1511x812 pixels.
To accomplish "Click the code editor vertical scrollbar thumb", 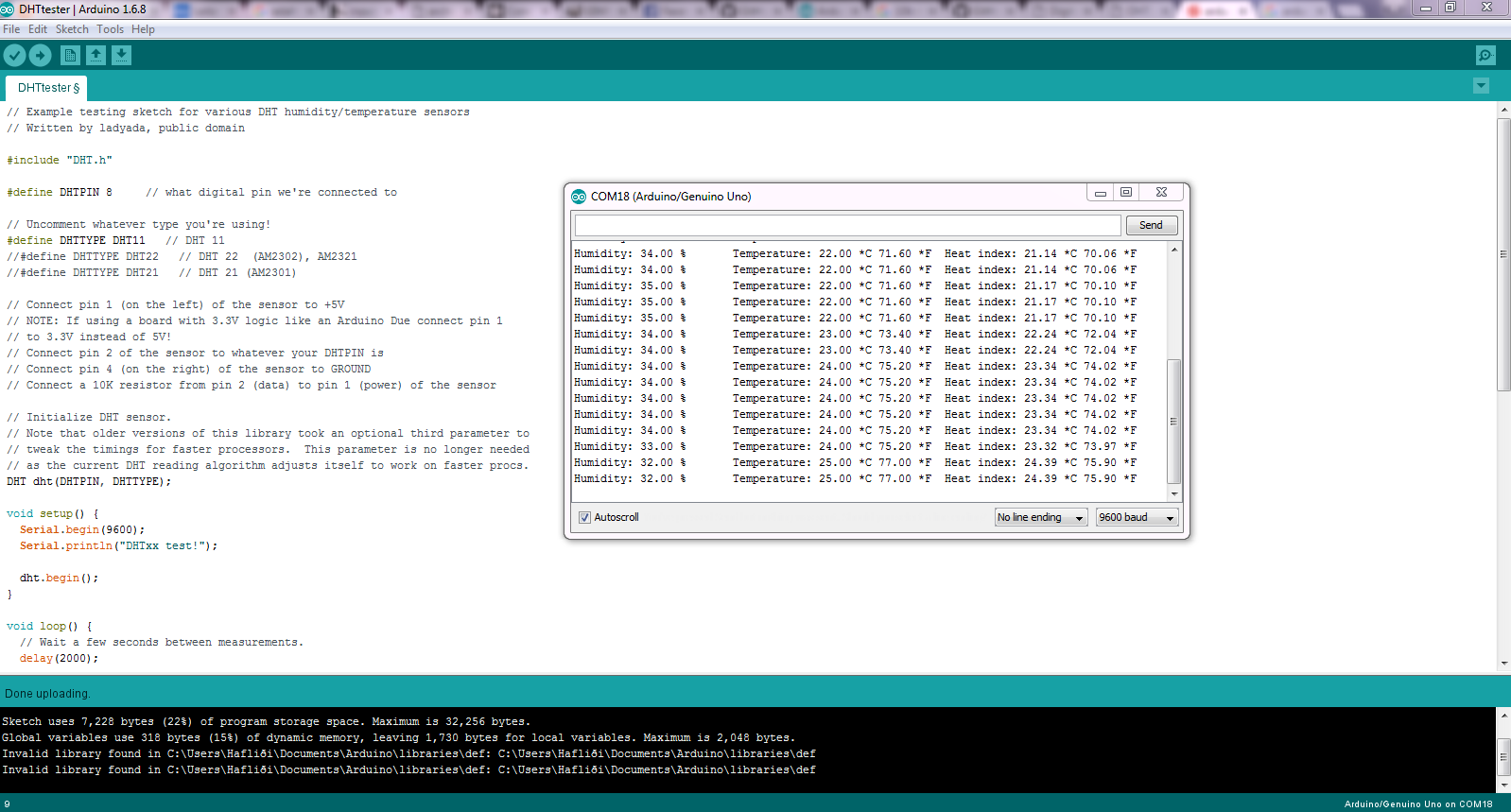I will 1503,254.
